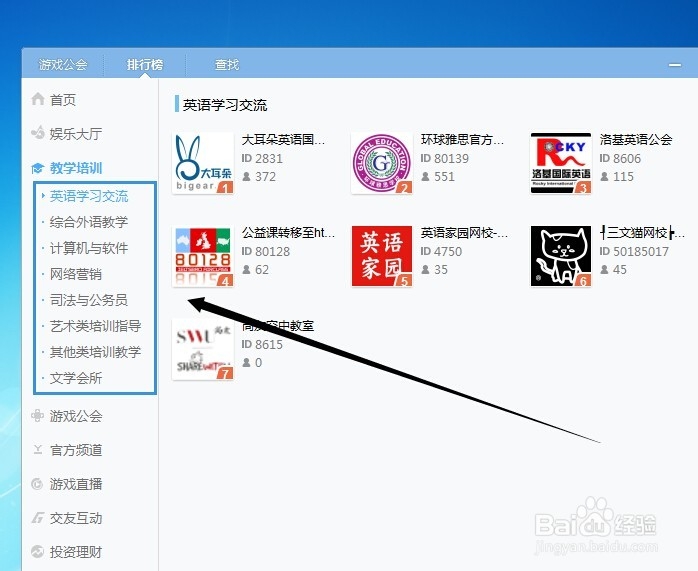This screenshot has height=571, width=698.
Task: Select 计算机与软件 subcategory
Action: (89, 248)
